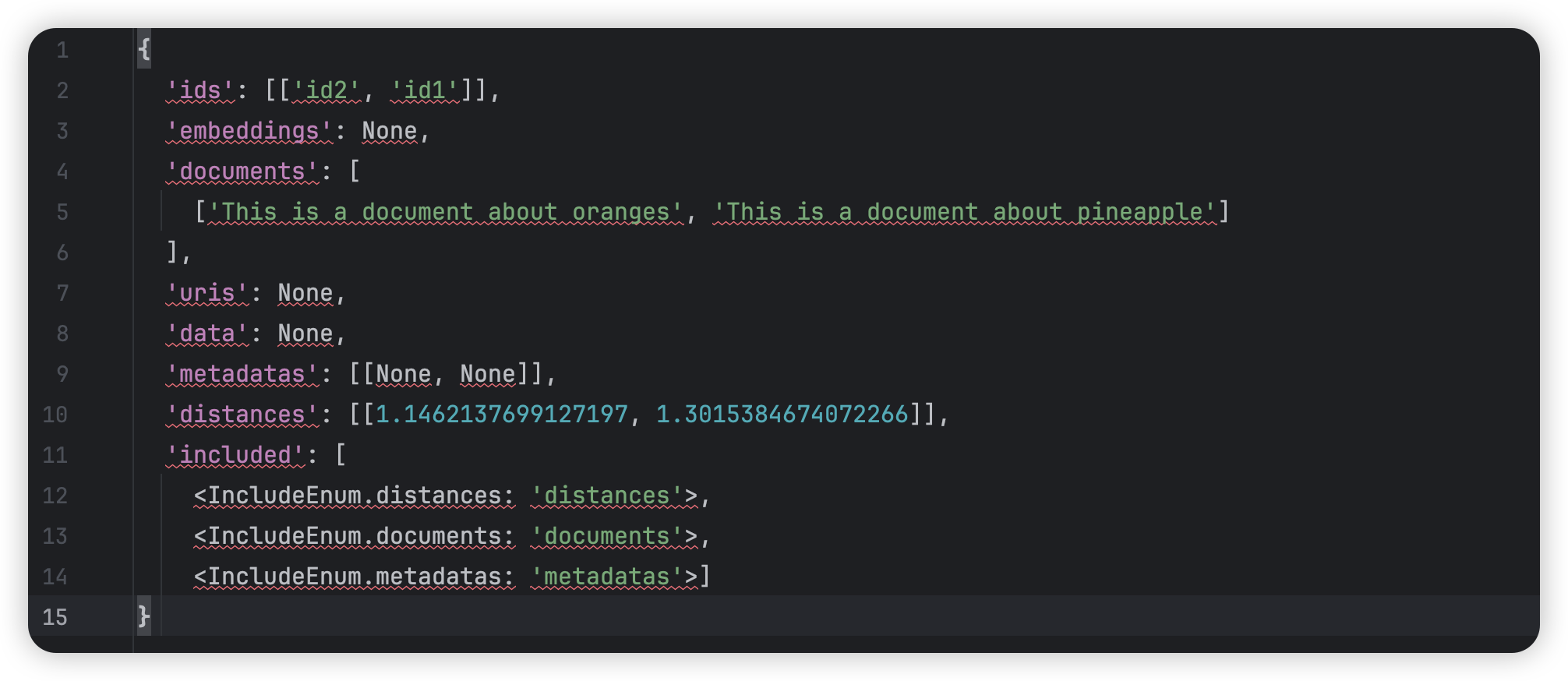Click 'This is a document about oranges' string
Viewport: 1568px width, 681px height.
click(446, 212)
